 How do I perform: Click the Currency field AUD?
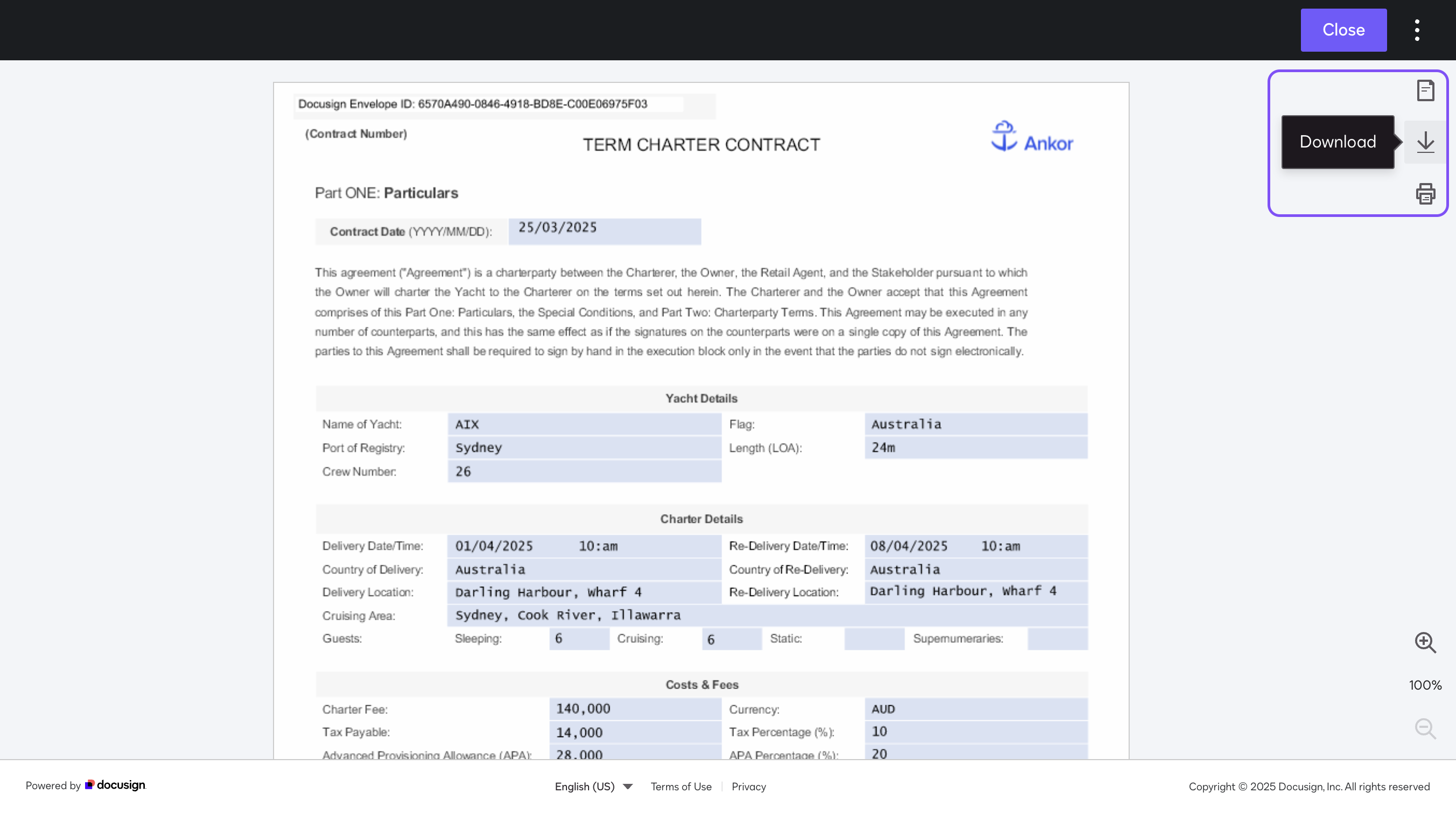tap(976, 709)
